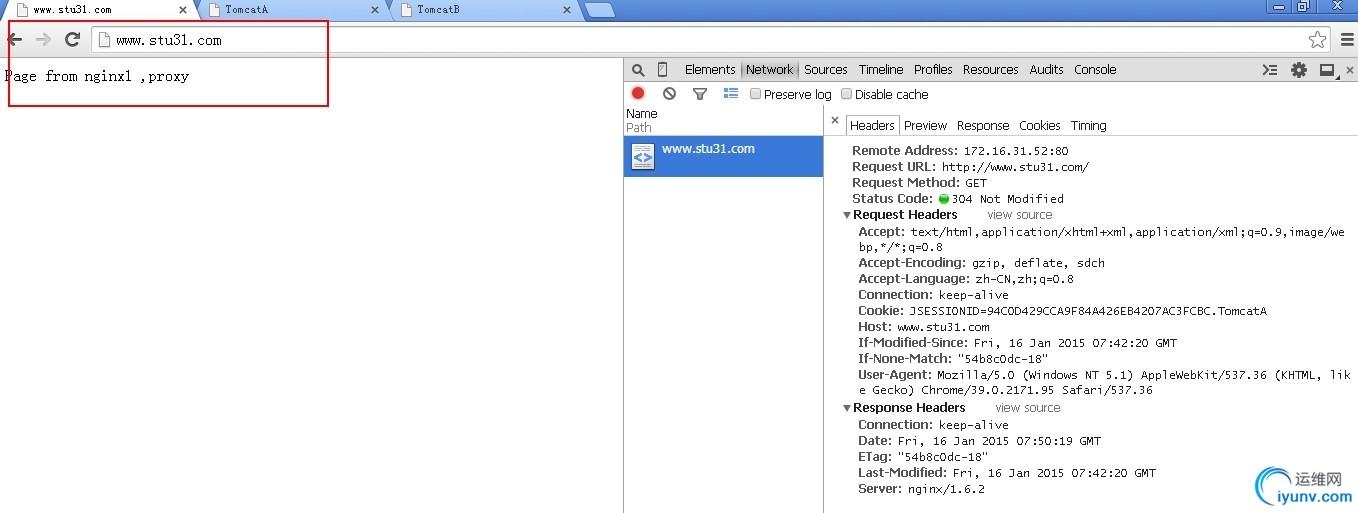Open the Sources DevTools panel
This screenshot has height=513, width=1358.
coord(826,70)
